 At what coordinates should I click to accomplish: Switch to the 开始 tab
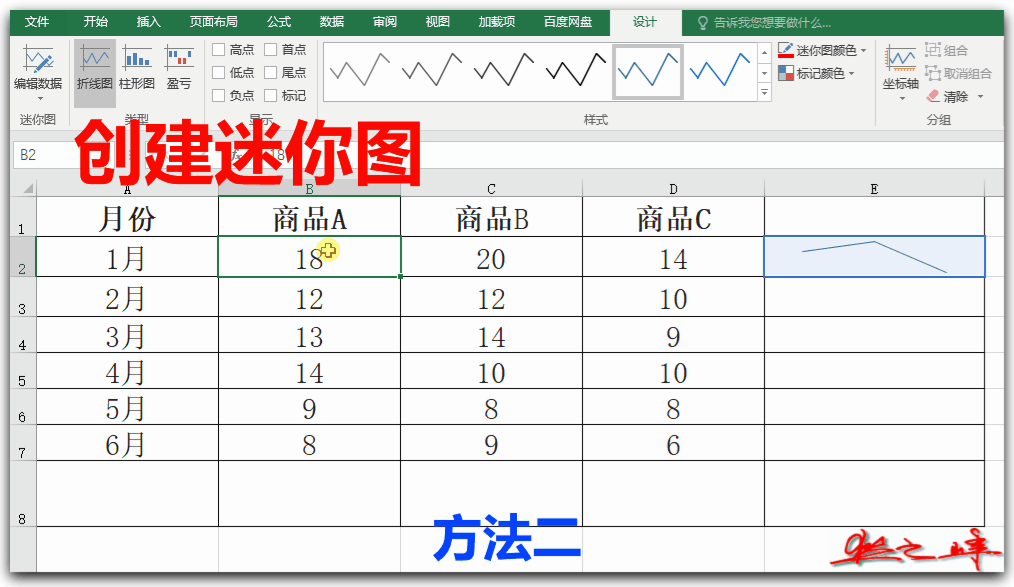[x=95, y=22]
